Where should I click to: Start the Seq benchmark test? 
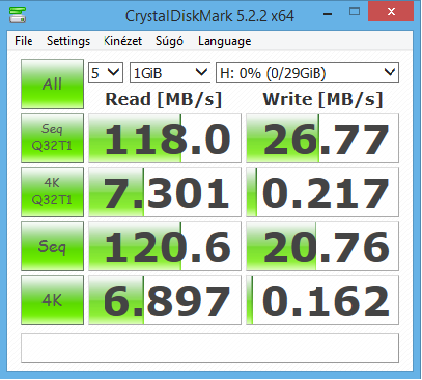point(52,246)
